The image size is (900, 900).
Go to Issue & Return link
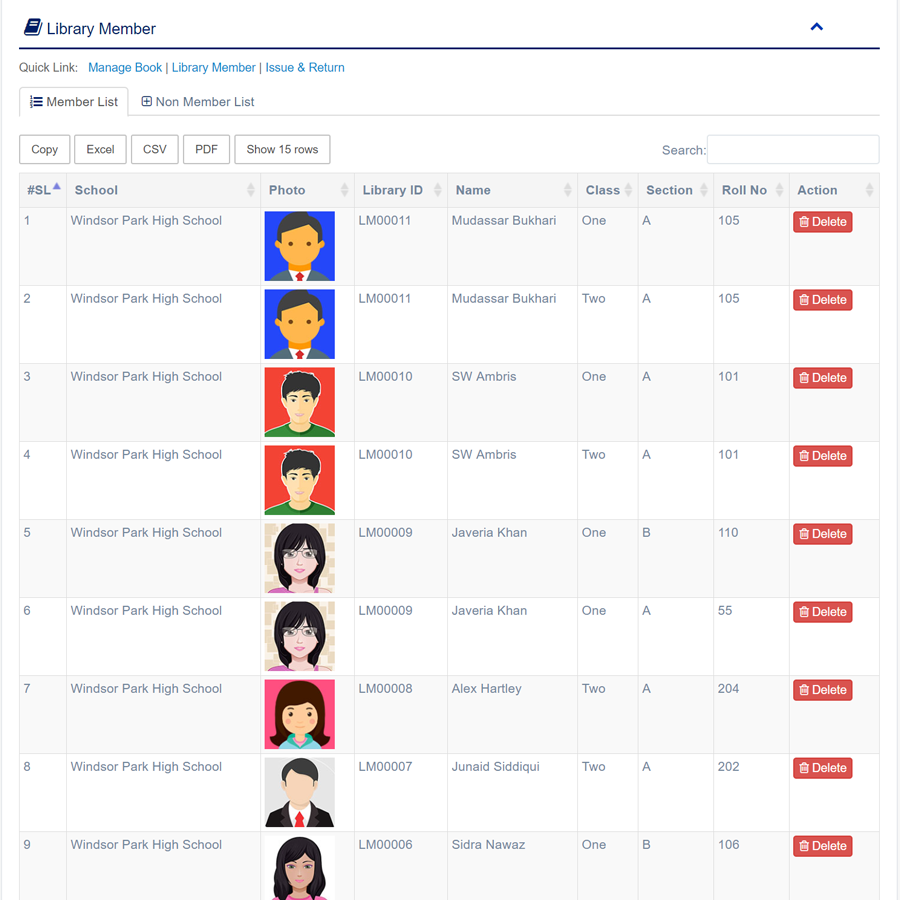coord(305,68)
